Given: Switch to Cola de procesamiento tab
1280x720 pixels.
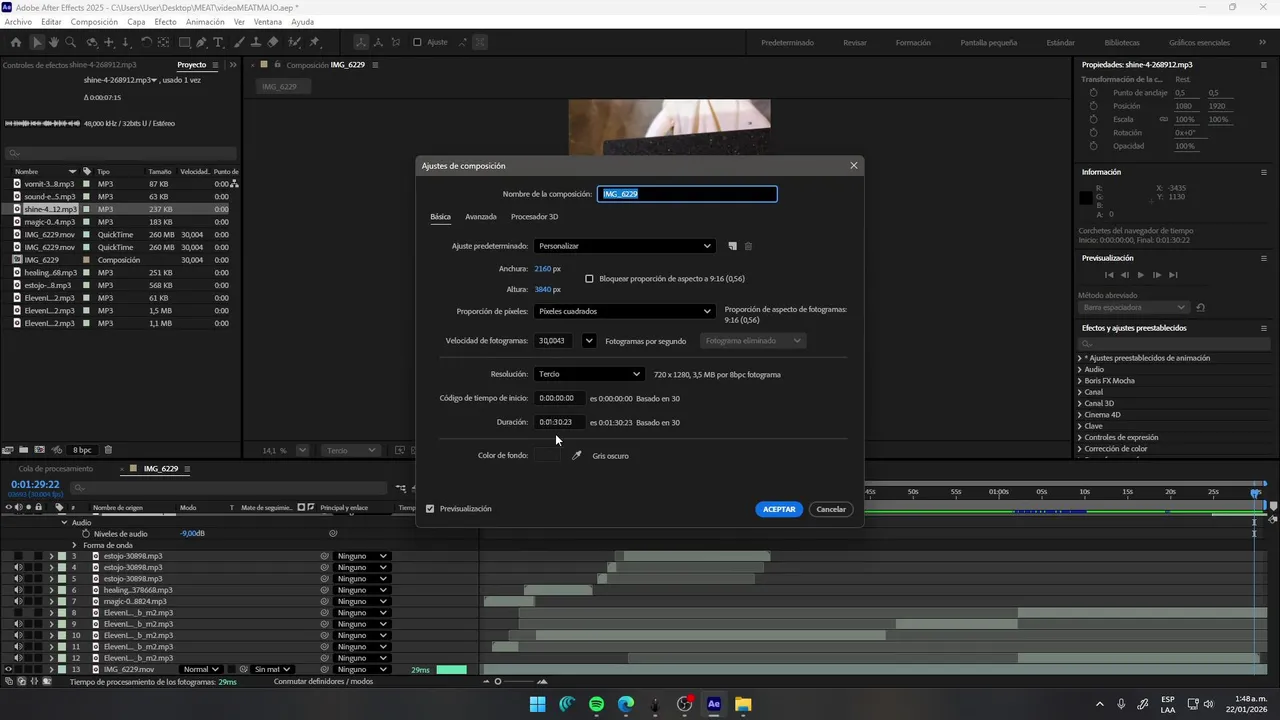Looking at the screenshot, I should click(x=55, y=469).
